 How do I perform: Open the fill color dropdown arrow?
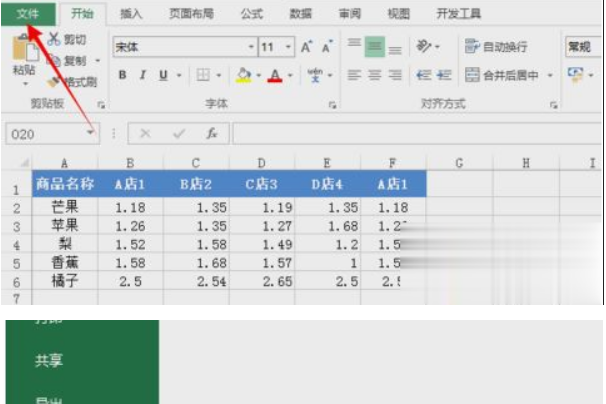coord(259,75)
